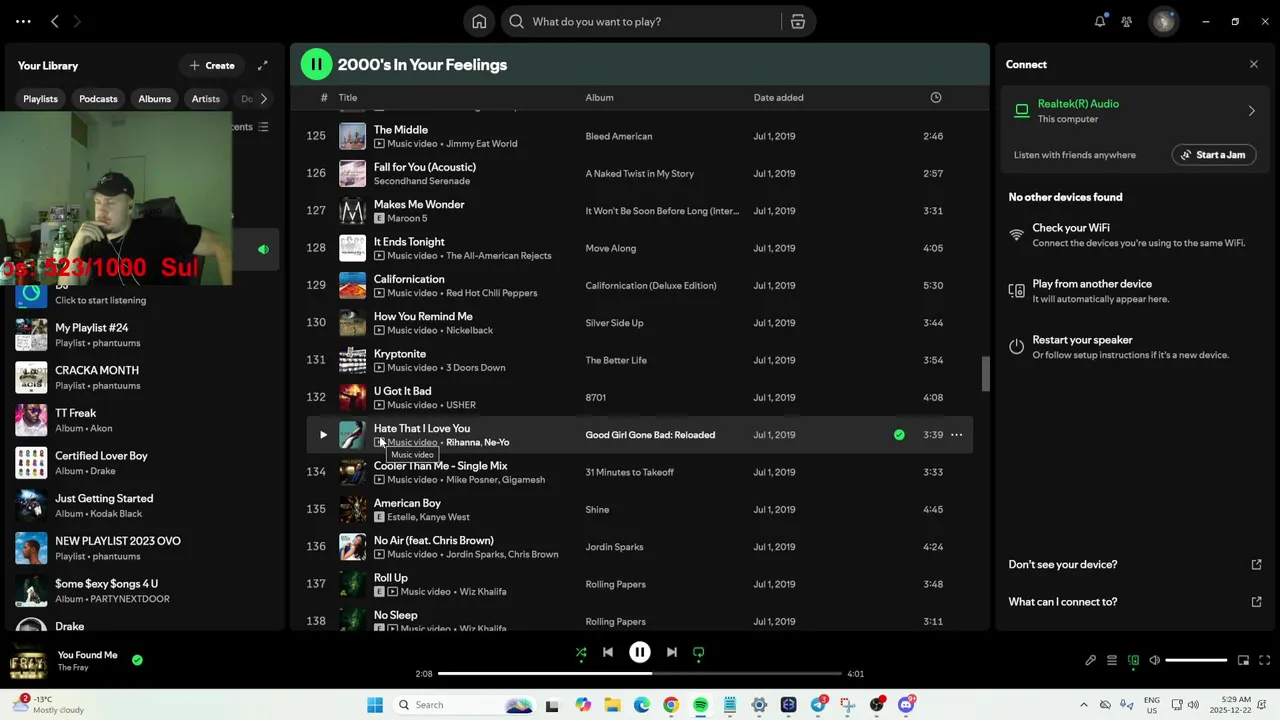
Task: Toggle repeat mode
Action: [x=699, y=652]
